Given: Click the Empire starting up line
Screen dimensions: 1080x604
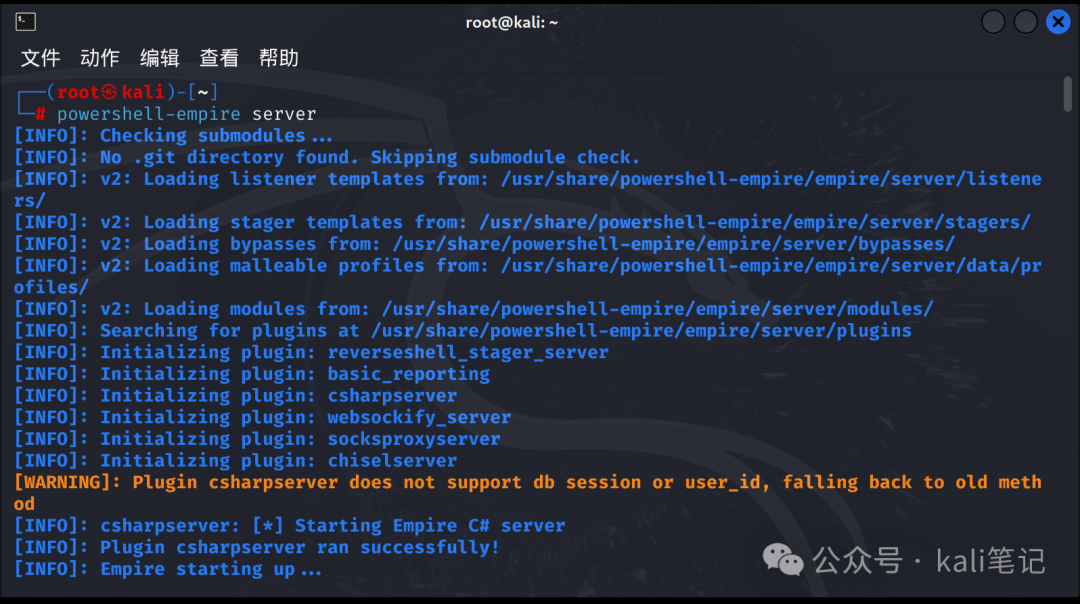Looking at the screenshot, I should tap(168, 570).
